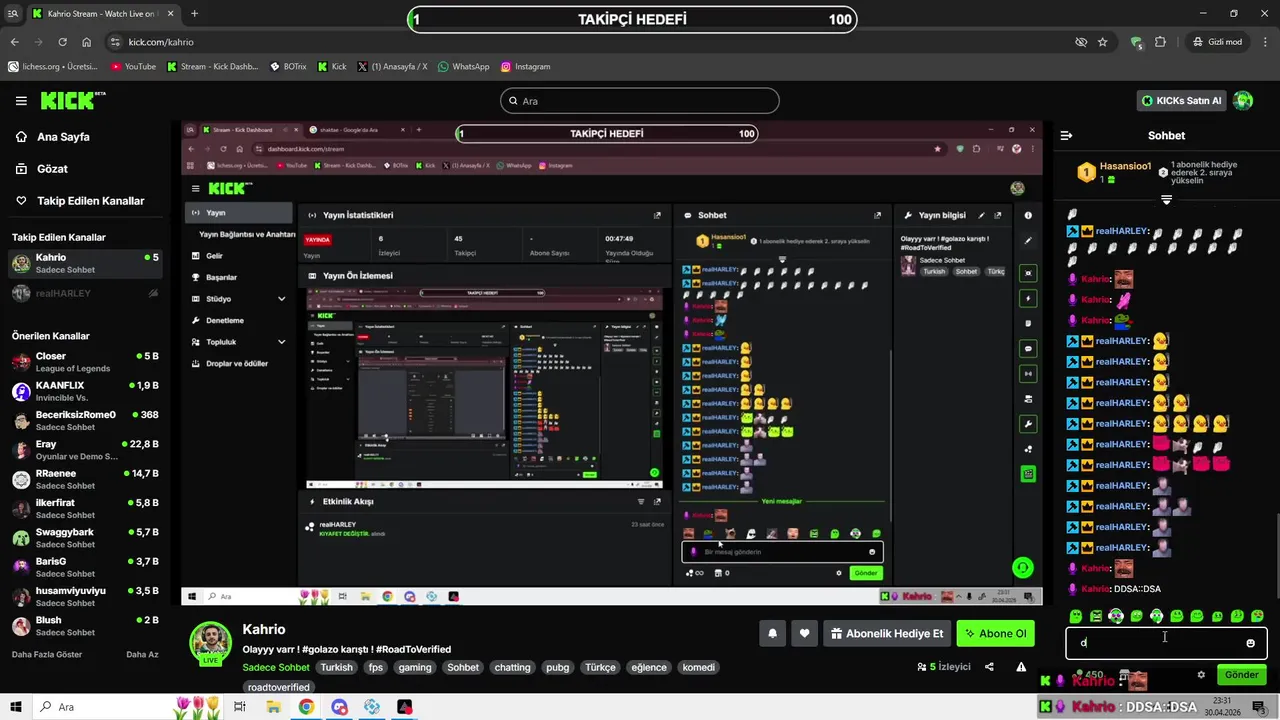Open the RRaenee recommended channel
This screenshot has height=720, width=1280.
pyautogui.click(x=84, y=479)
